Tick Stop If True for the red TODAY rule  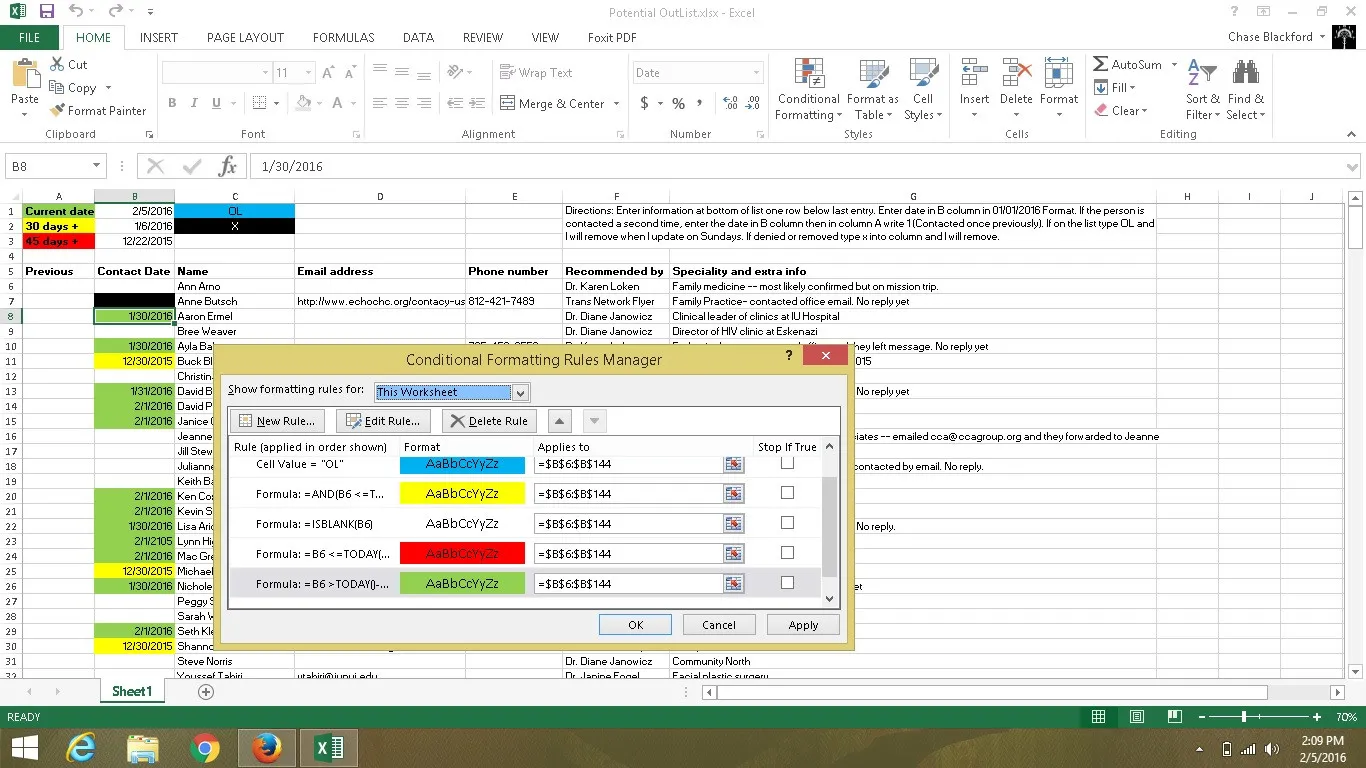(x=787, y=553)
